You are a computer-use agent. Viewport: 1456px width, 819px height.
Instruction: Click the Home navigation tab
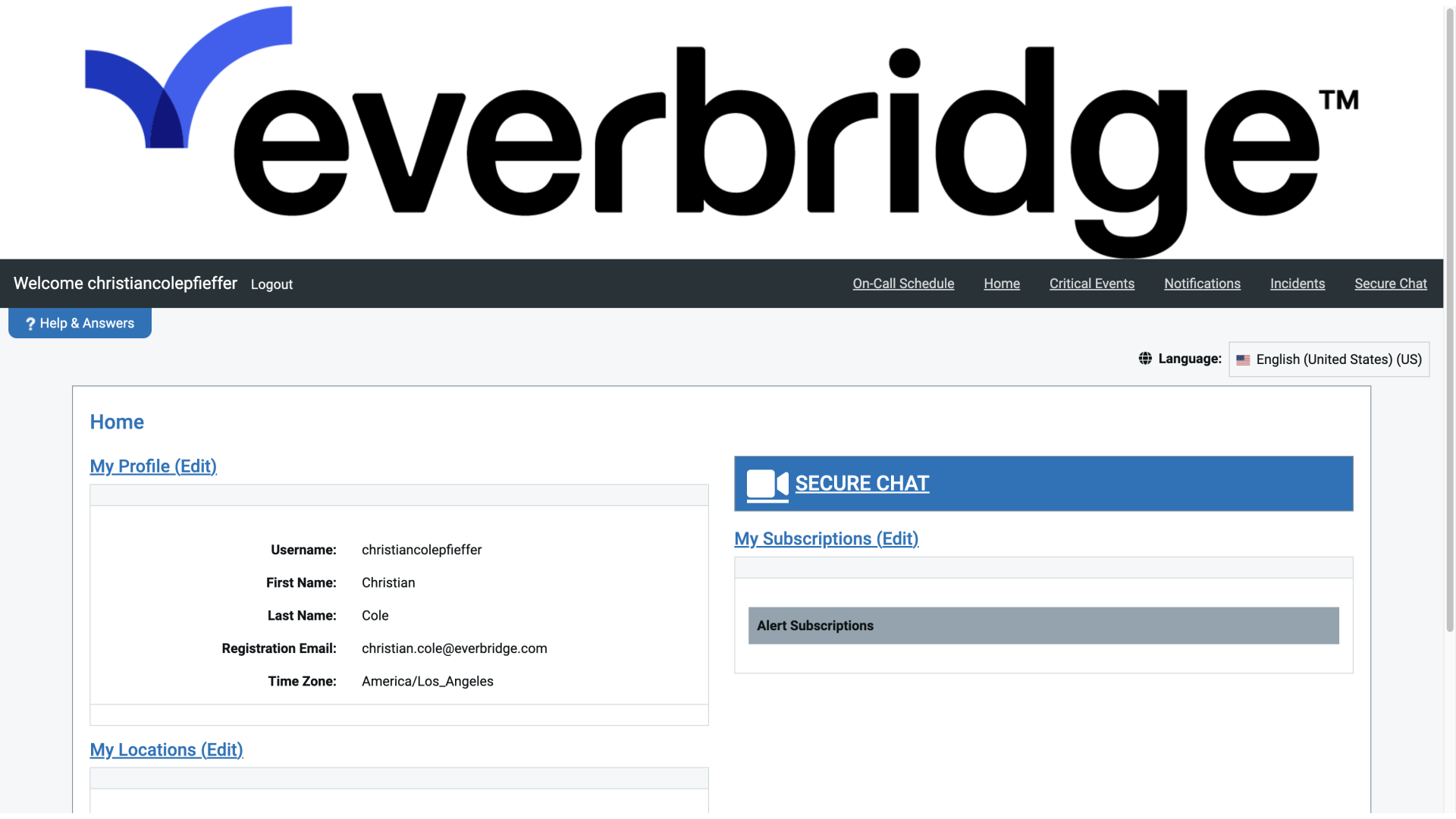click(x=1001, y=283)
